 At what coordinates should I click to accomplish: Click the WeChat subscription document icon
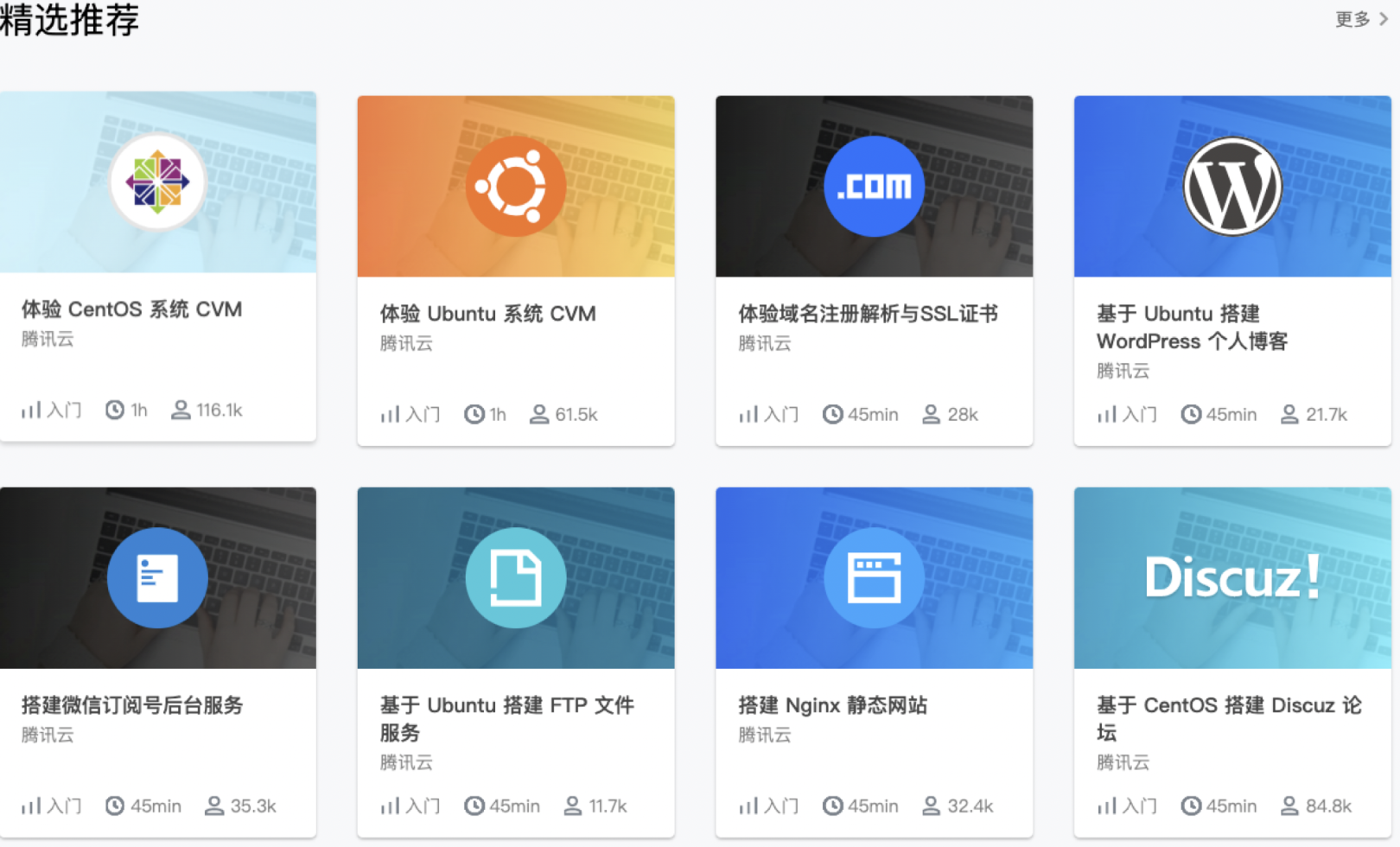click(157, 577)
